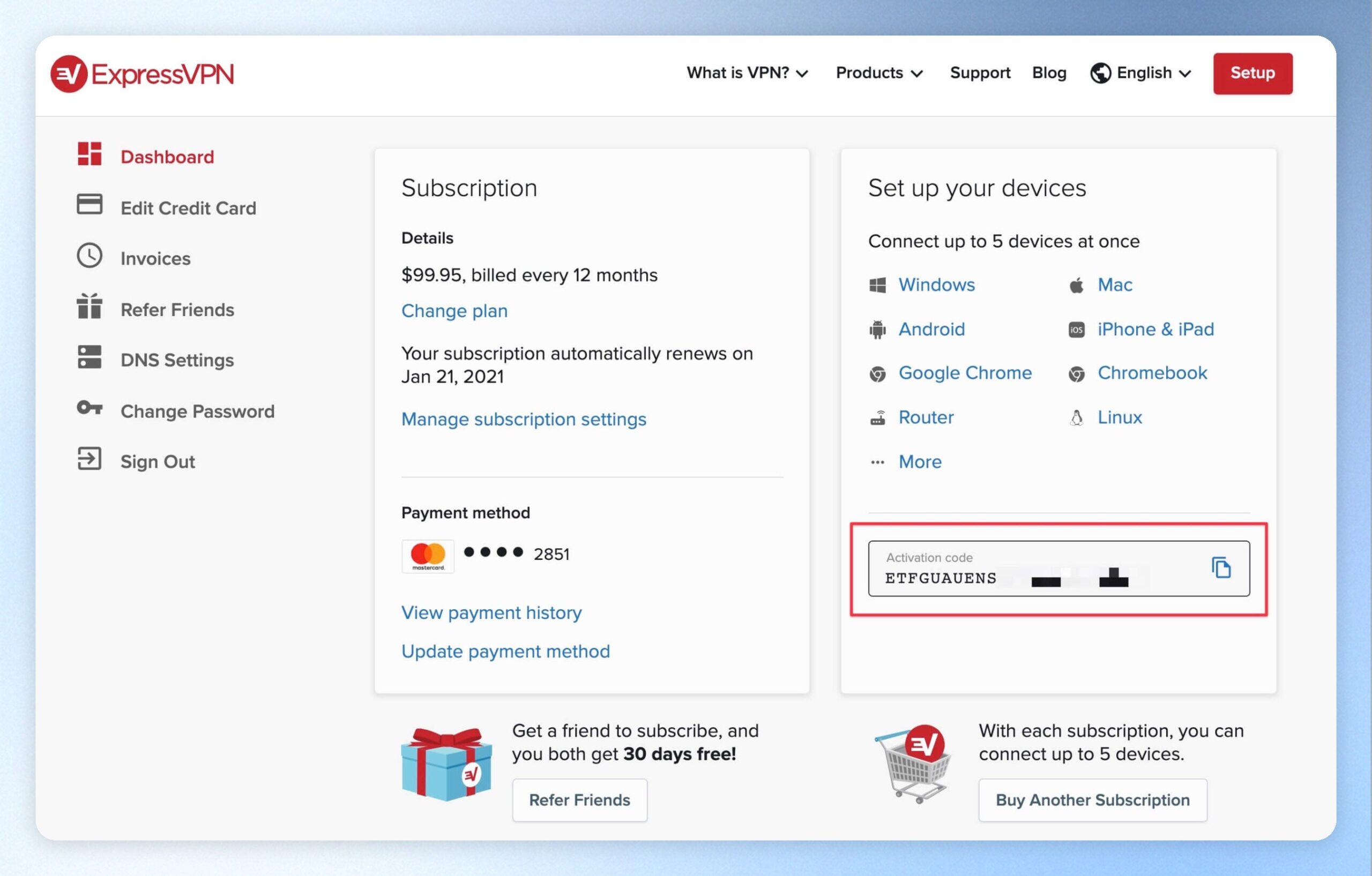Click the Sign Out arrow icon

(x=90, y=459)
